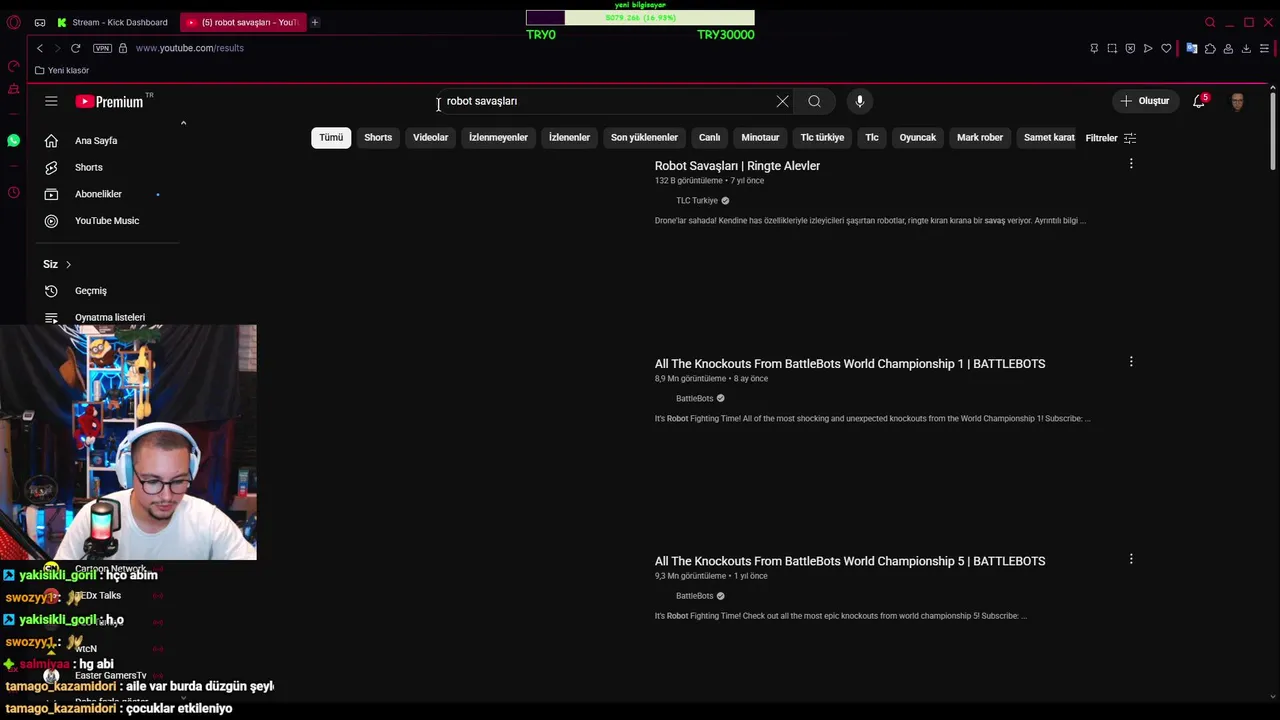The width and height of the screenshot is (1280, 720).
Task: Clear the search box with the X
Action: point(782,101)
